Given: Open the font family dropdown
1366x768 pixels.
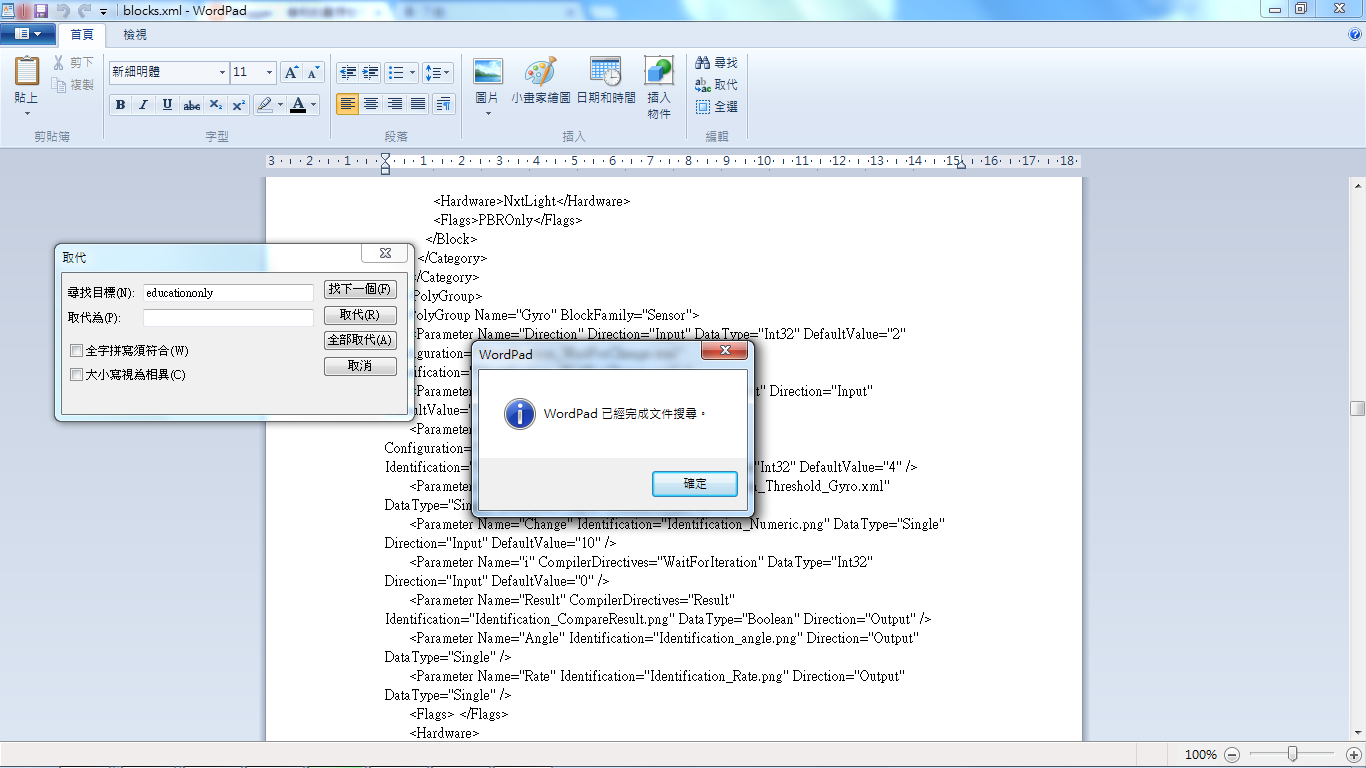Looking at the screenshot, I should point(222,73).
